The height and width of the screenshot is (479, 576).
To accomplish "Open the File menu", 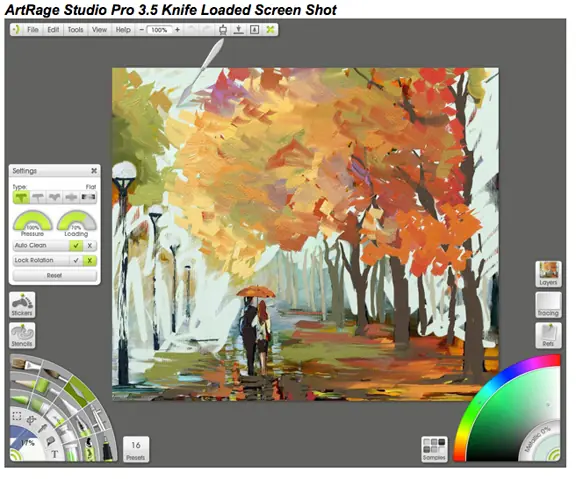I will 33,30.
